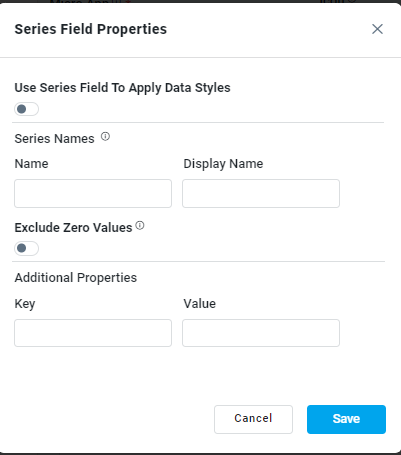Cancel the series field changes
The height and width of the screenshot is (455, 401).
click(253, 419)
